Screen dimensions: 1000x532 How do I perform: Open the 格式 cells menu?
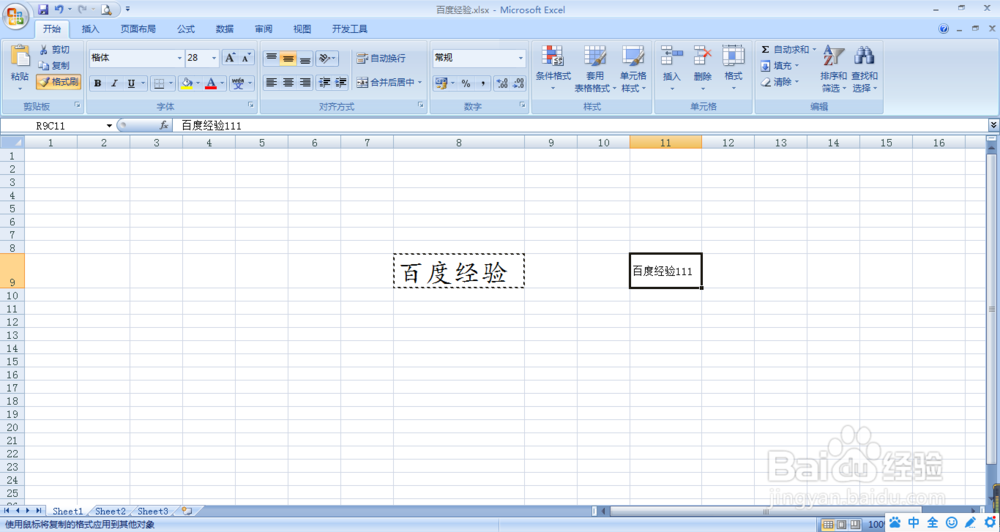pos(733,68)
